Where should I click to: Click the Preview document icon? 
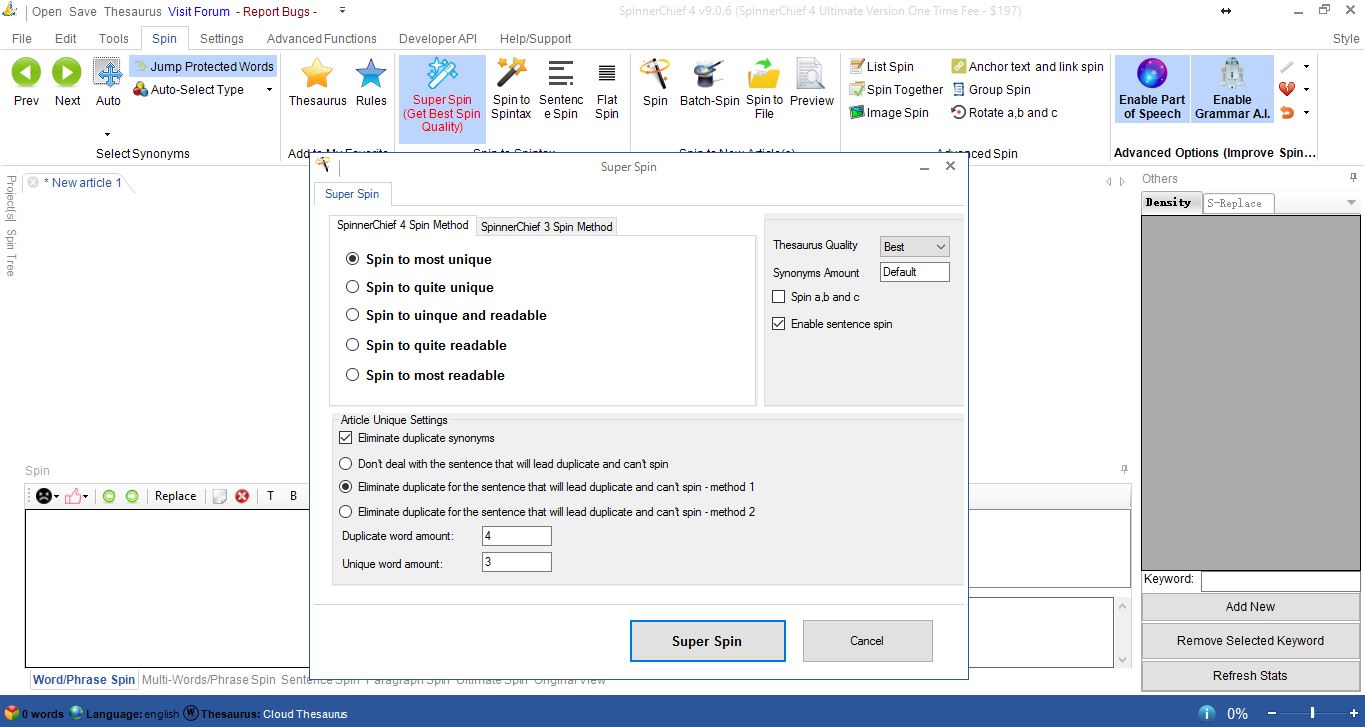pos(811,74)
